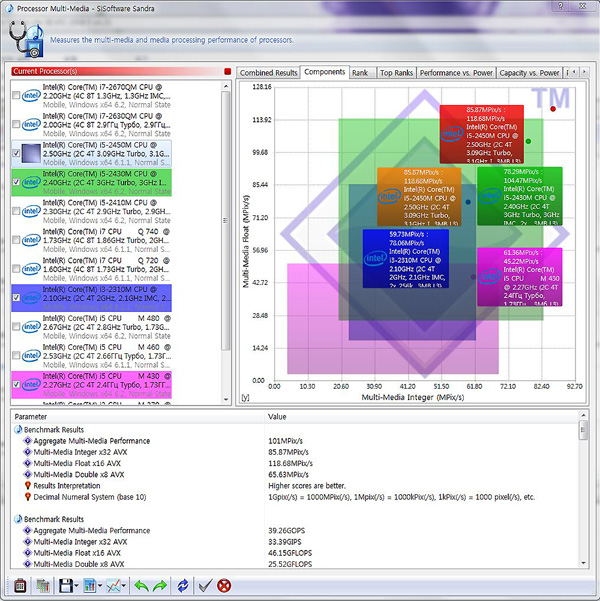The width and height of the screenshot is (600, 601).
Task: Click Intel logo of Core i7-2670QM entry
Action: click(x=31, y=95)
